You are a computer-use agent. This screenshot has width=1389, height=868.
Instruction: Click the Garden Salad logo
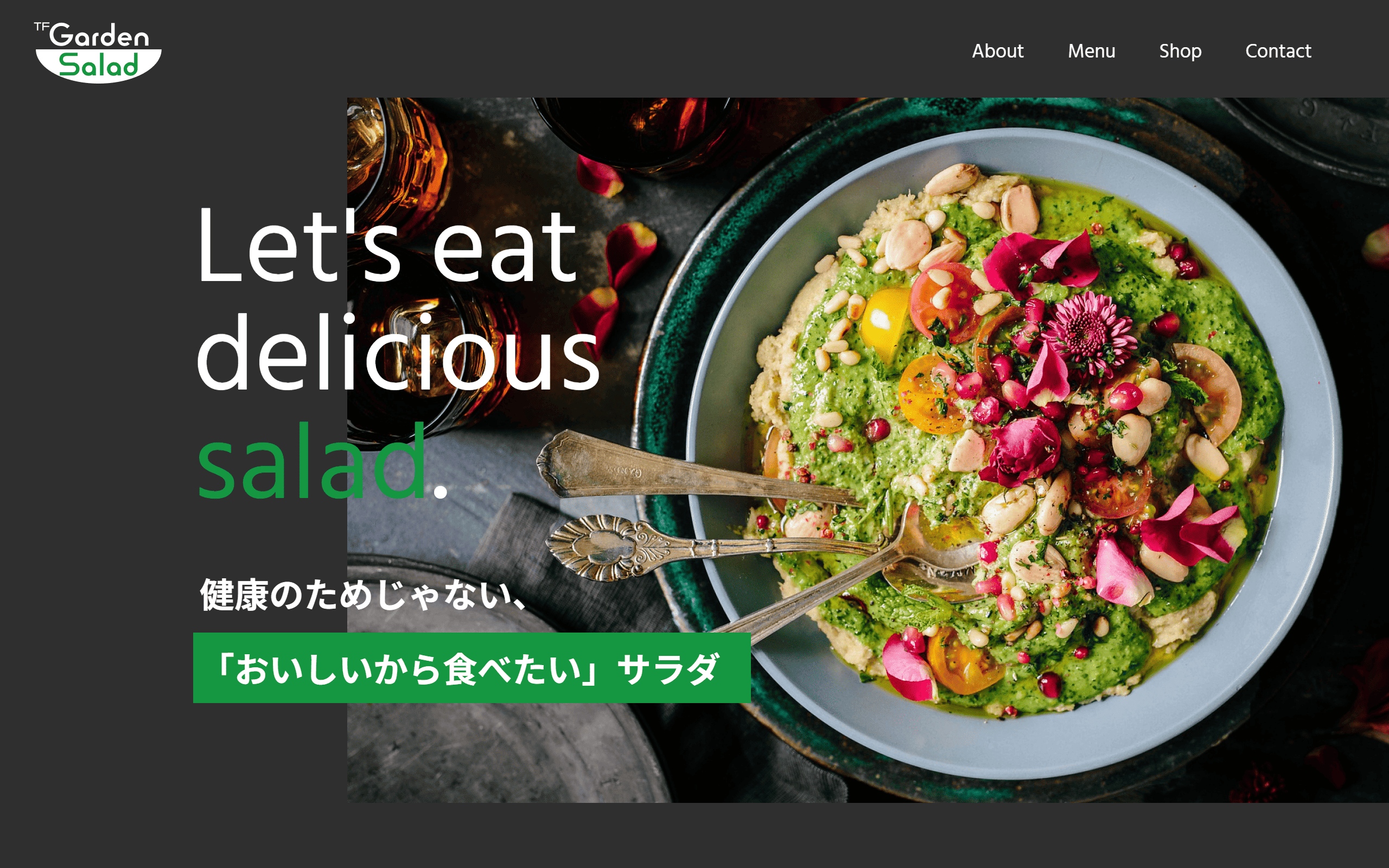(98, 52)
